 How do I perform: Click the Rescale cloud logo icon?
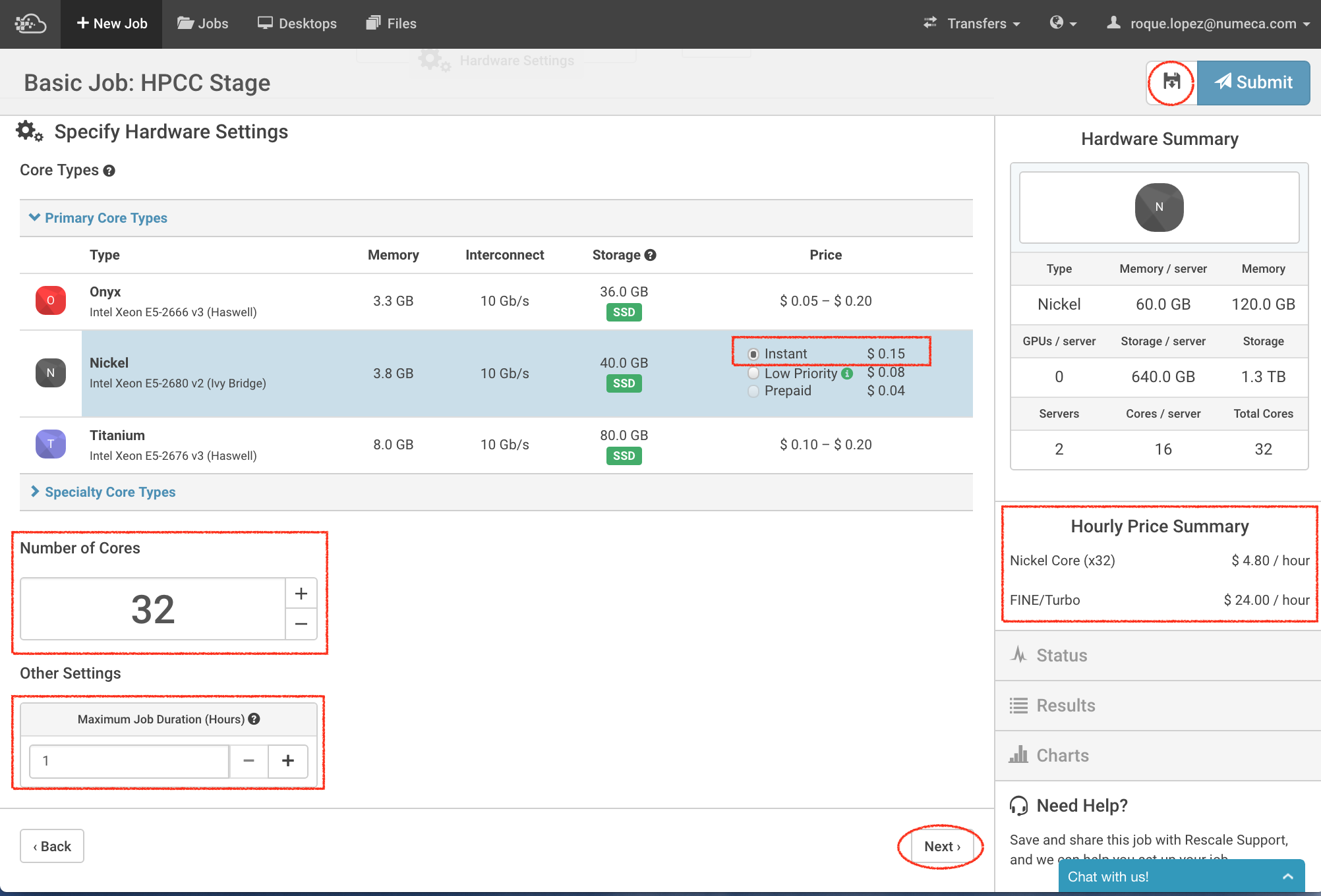pos(30,24)
